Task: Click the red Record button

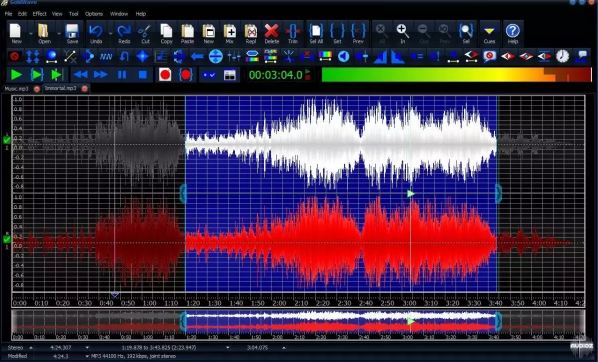Action: click(165, 75)
